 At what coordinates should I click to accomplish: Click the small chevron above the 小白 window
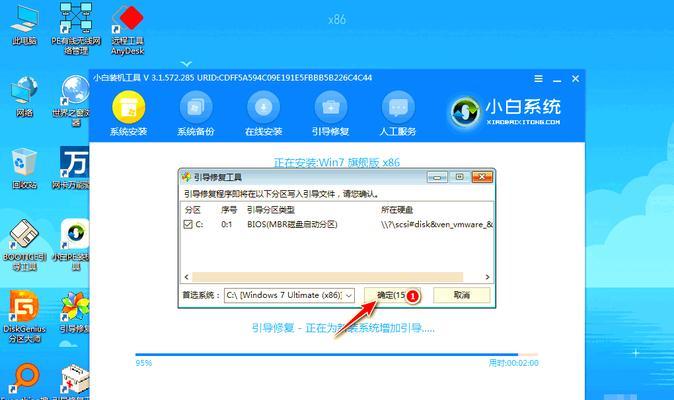(x=186, y=64)
